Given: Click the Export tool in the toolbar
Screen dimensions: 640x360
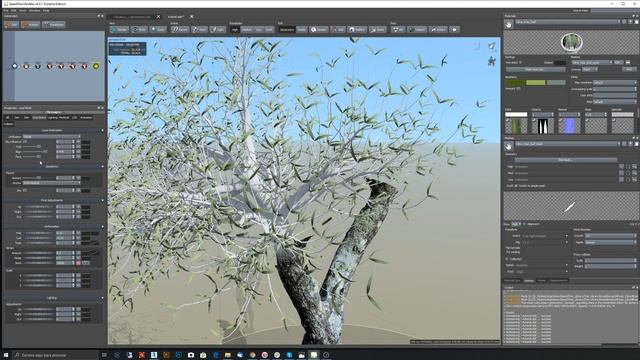Looking at the screenshot, I should (x=438, y=29).
